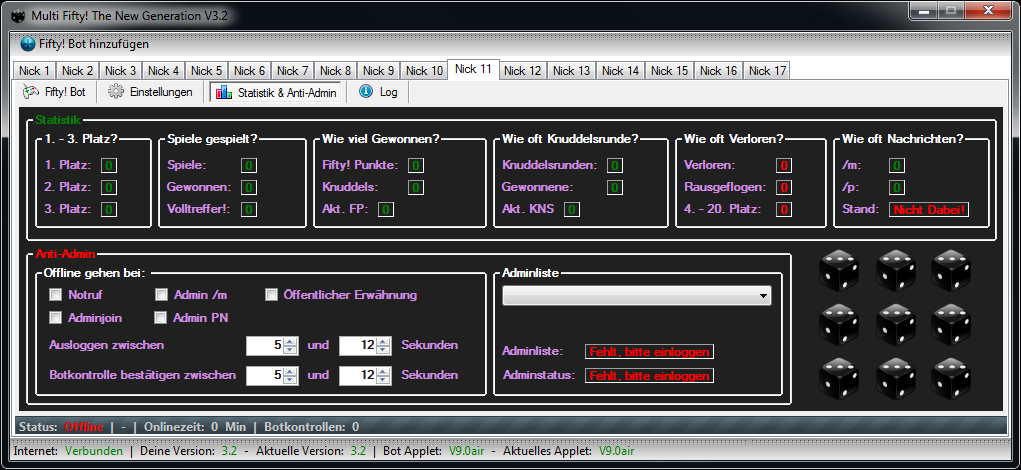Click the bar chart icon for Statistik

[x=224, y=92]
